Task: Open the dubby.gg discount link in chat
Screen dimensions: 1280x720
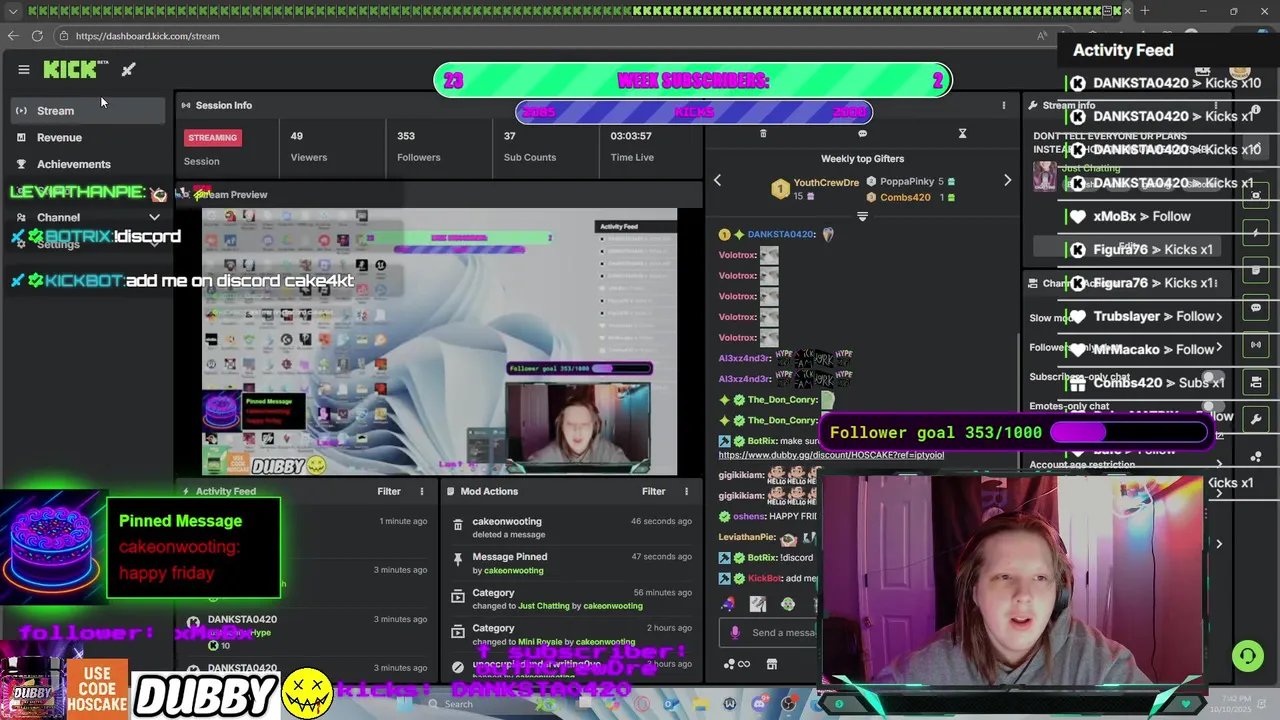Action: pos(831,455)
